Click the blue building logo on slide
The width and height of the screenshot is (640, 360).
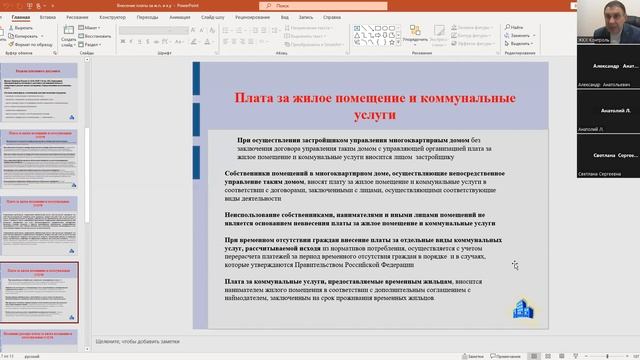point(523,309)
